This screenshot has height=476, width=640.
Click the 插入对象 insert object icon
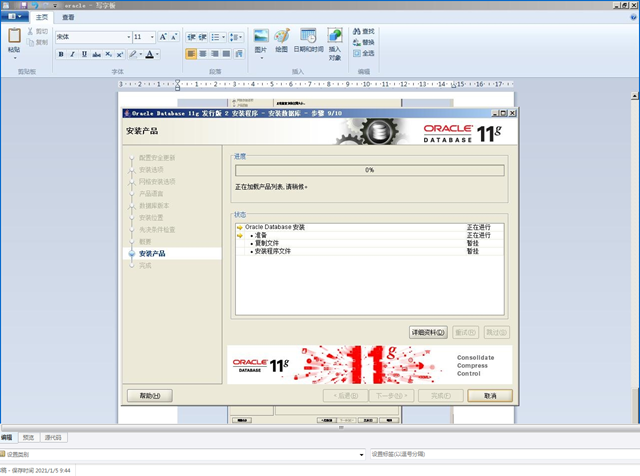pyautogui.click(x=335, y=36)
